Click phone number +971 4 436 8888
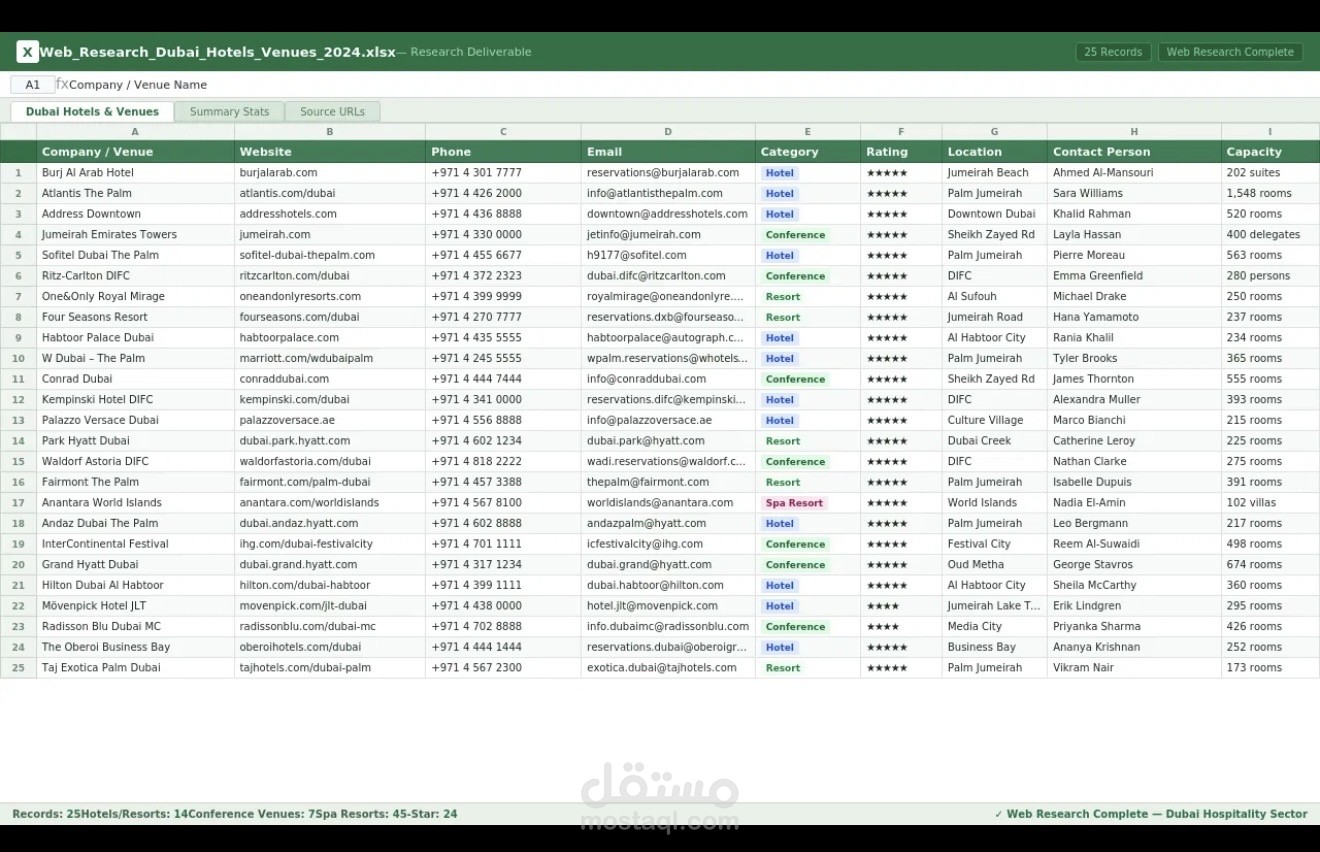The height and width of the screenshot is (852, 1320). [503, 214]
